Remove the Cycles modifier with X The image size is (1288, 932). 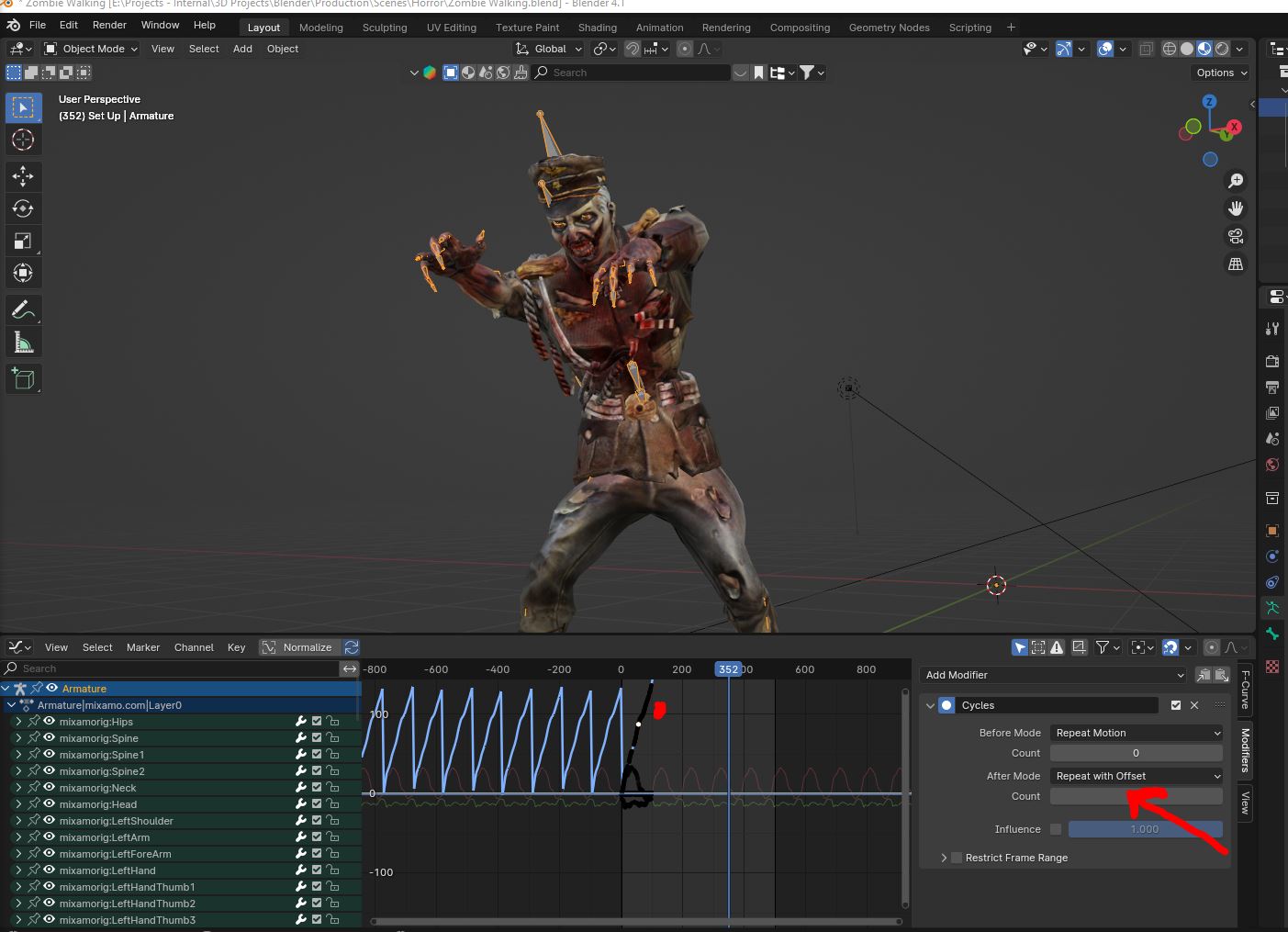(x=1194, y=705)
